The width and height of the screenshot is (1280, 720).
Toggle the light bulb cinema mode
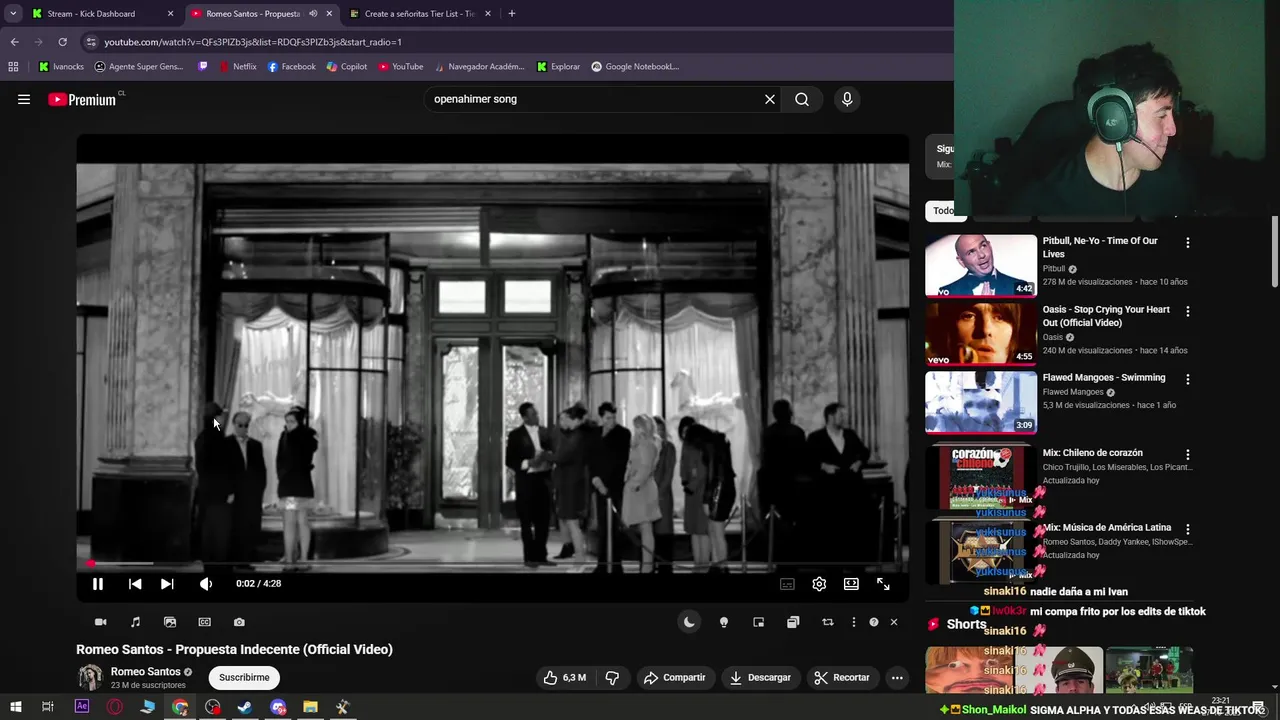click(724, 622)
